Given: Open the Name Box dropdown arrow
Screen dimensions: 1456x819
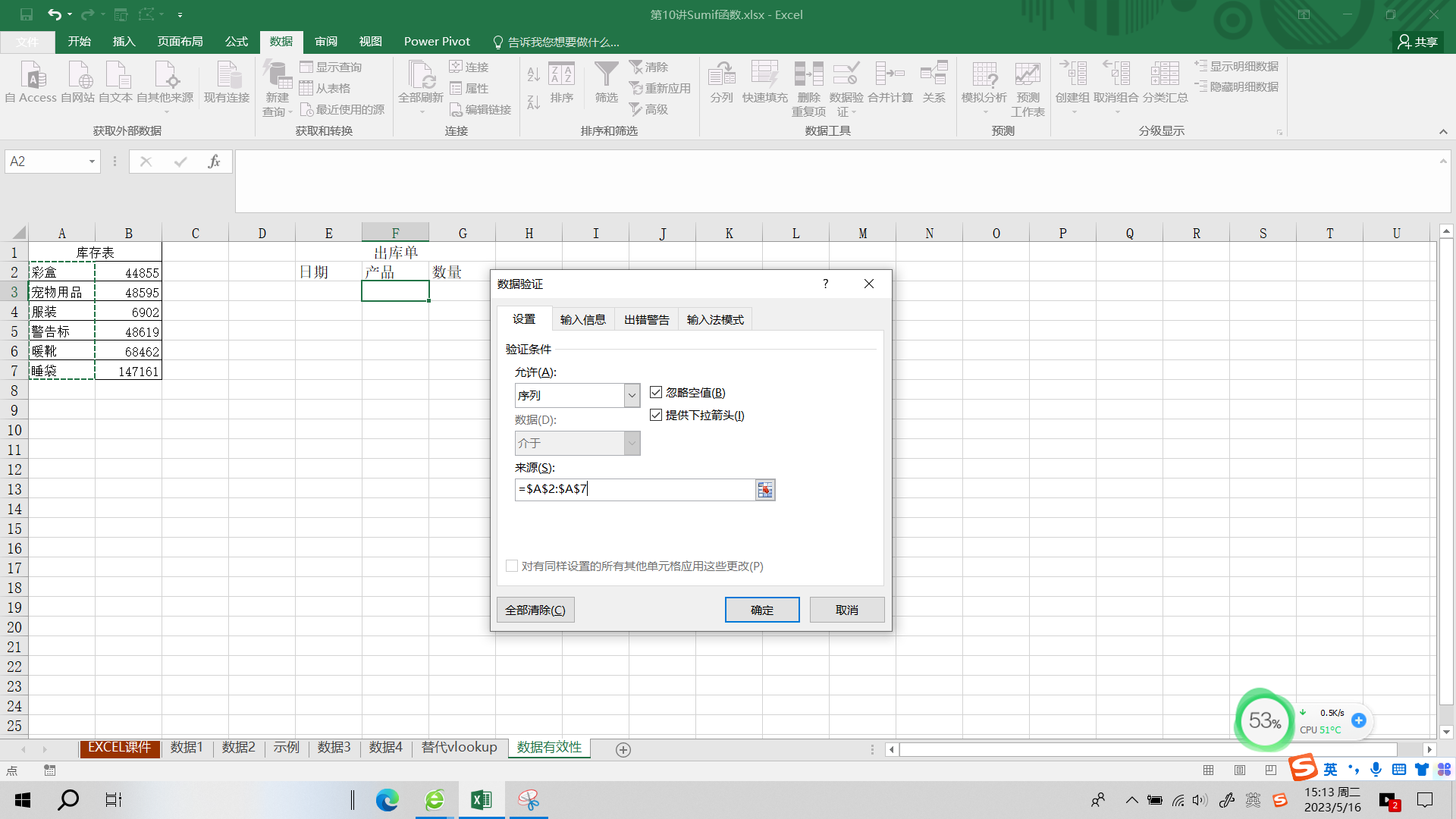Looking at the screenshot, I should click(x=92, y=162).
